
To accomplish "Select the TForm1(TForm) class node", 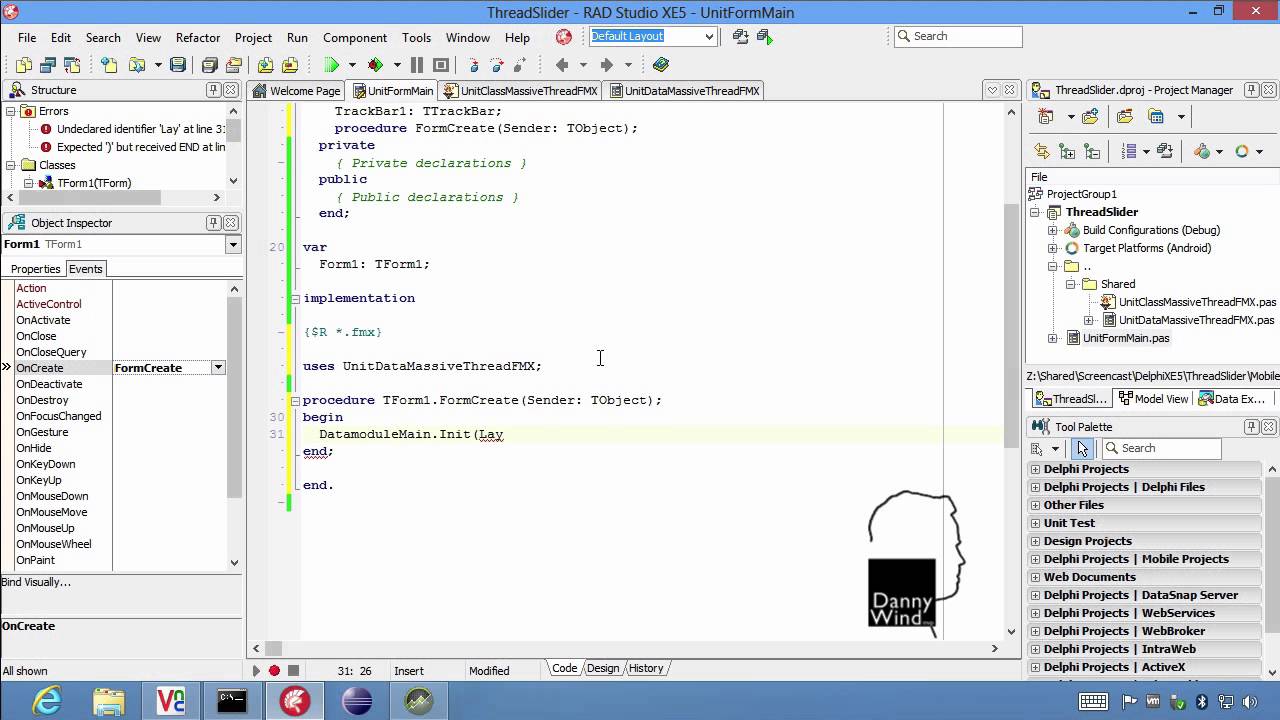I will [x=94, y=183].
